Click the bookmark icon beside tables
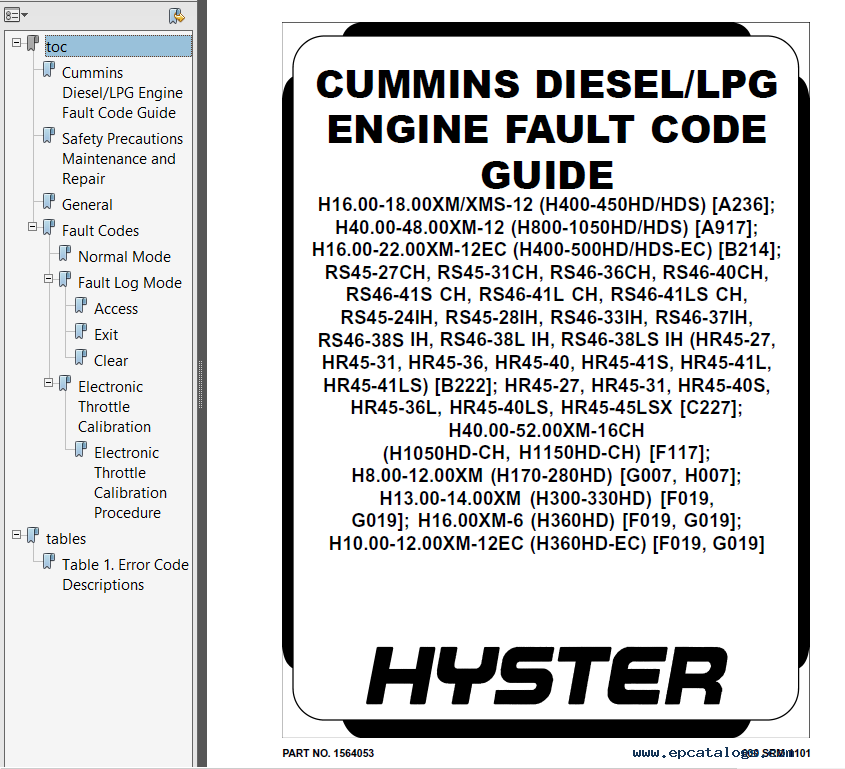 point(33,536)
